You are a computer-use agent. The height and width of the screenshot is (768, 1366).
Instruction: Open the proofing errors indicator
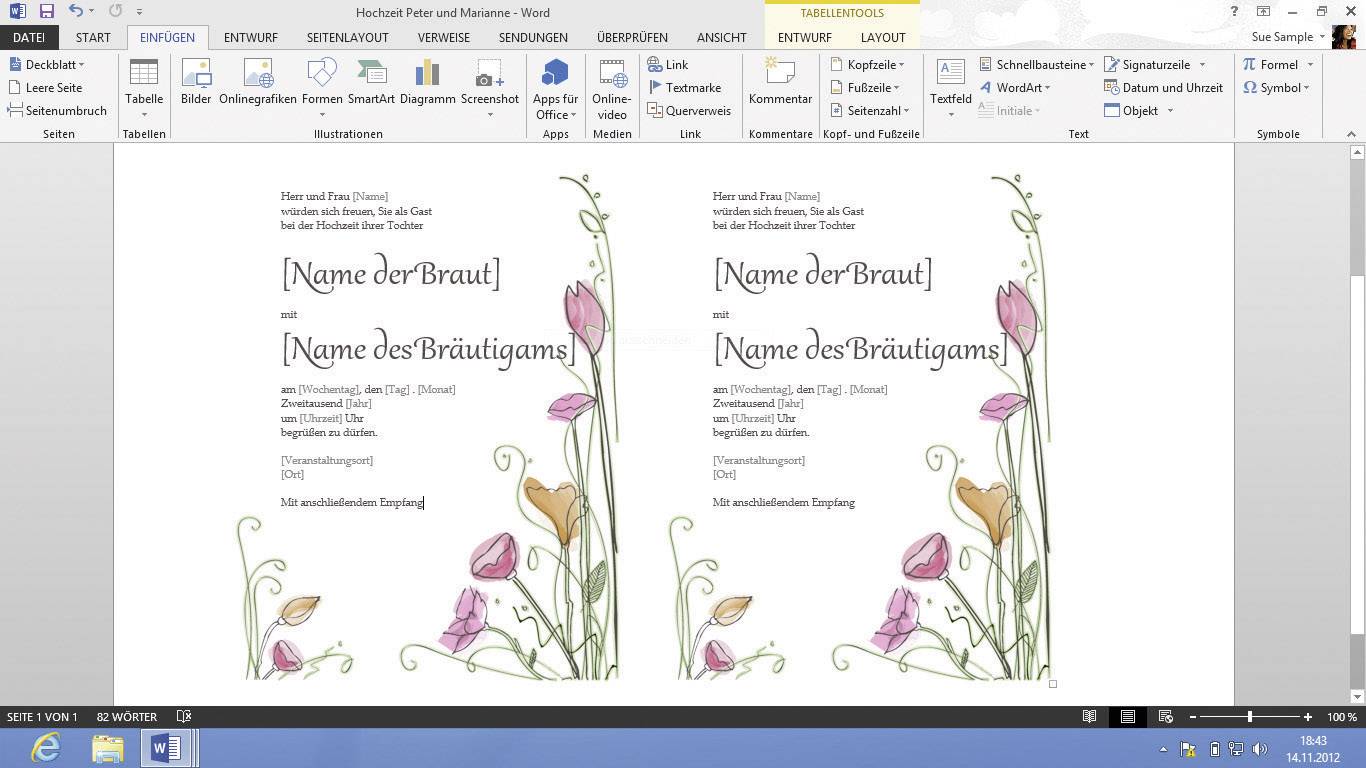(x=183, y=716)
